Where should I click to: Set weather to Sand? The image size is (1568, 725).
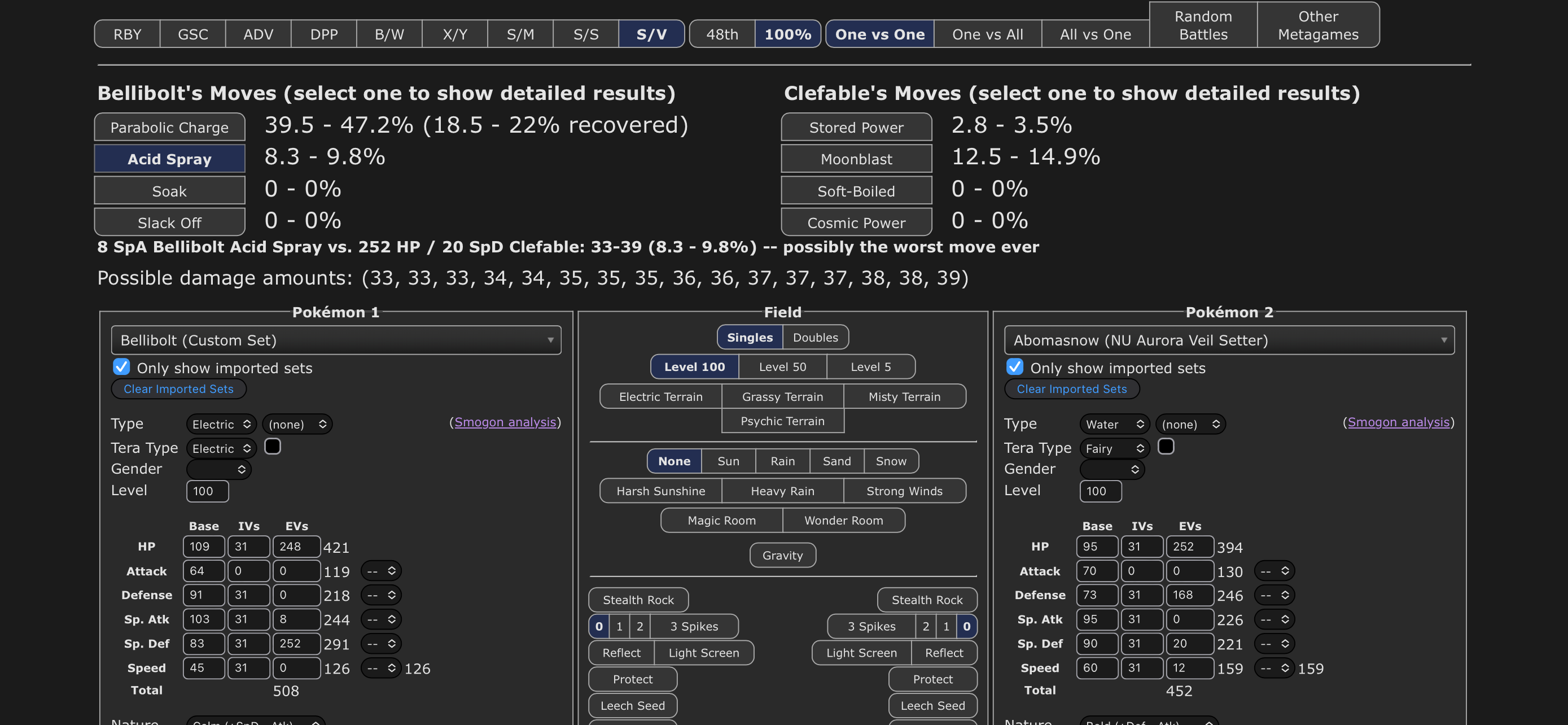point(836,461)
